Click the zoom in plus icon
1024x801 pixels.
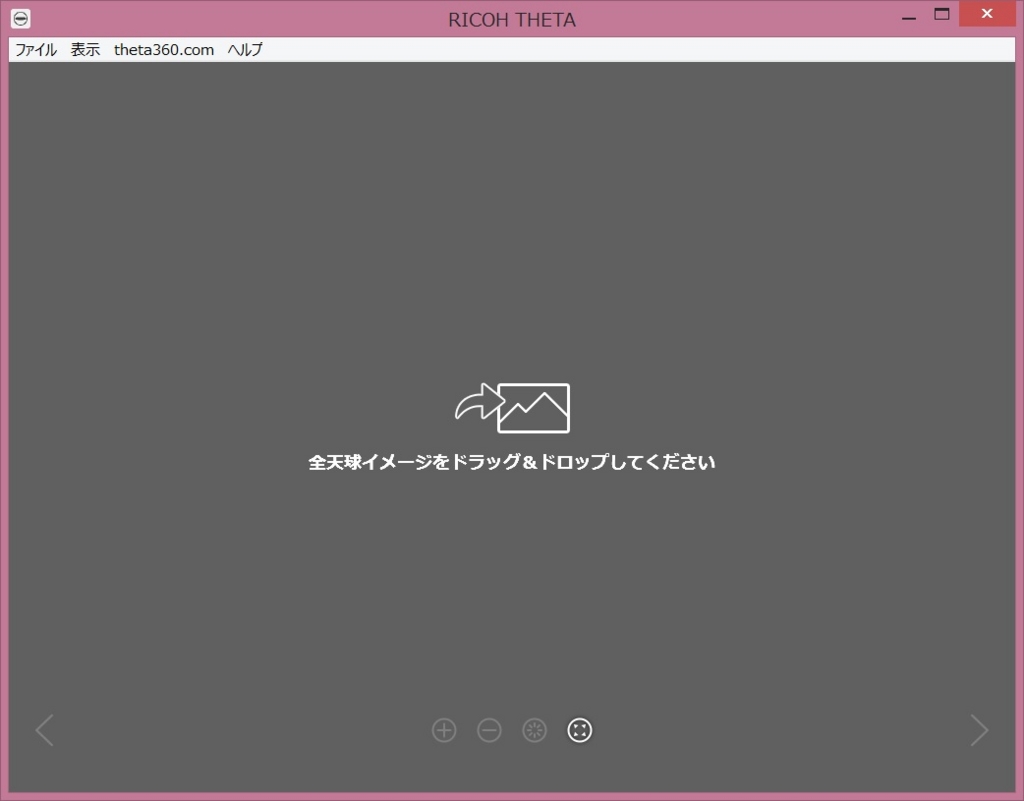[444, 730]
